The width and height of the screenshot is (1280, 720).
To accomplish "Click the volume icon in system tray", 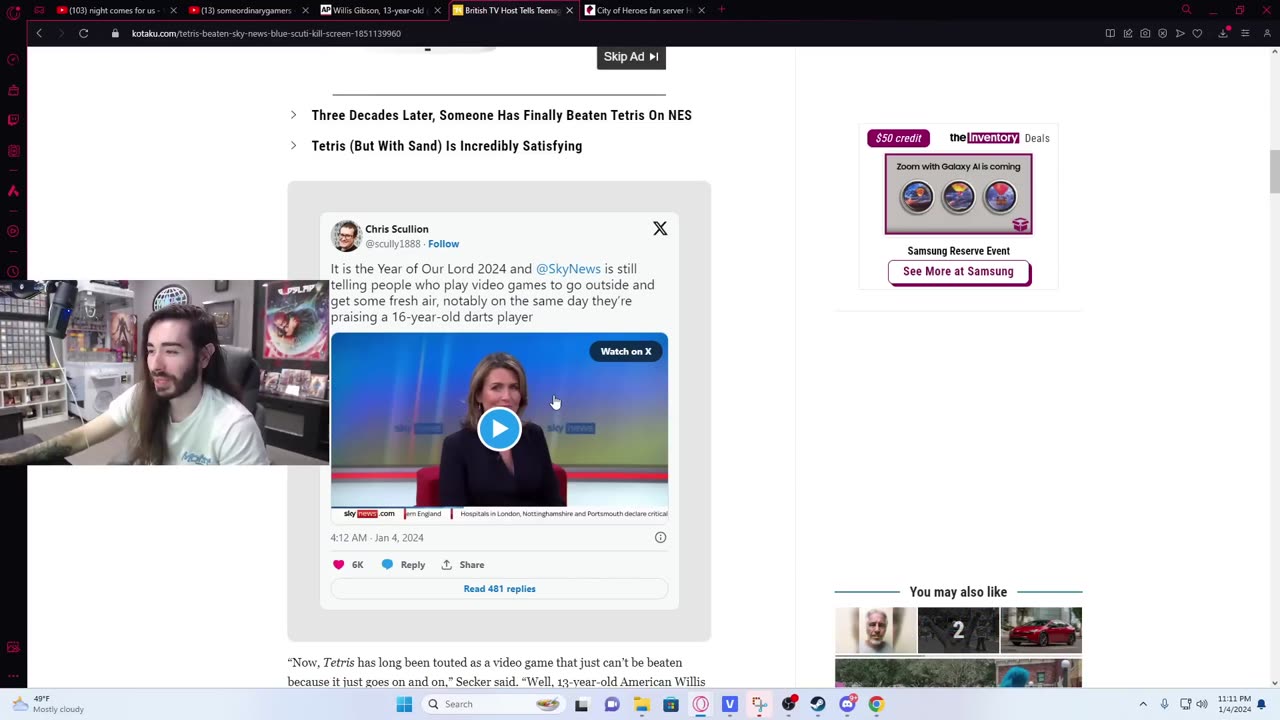I will [1202, 704].
